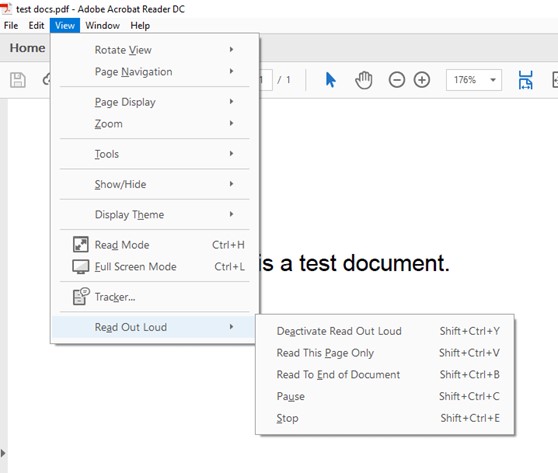
Task: Click the Read Mode menu icon
Action: (81, 245)
